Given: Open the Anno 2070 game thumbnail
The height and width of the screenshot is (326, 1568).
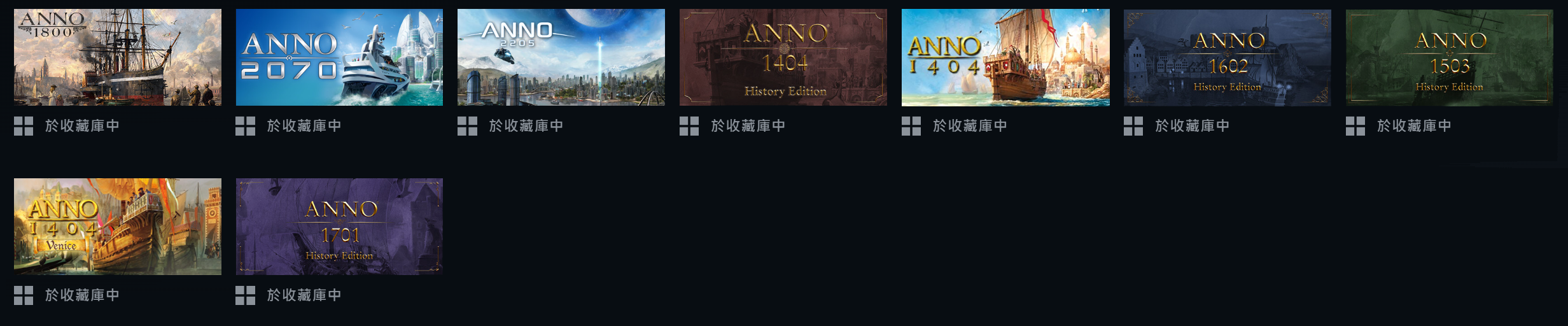Looking at the screenshot, I should 339,57.
